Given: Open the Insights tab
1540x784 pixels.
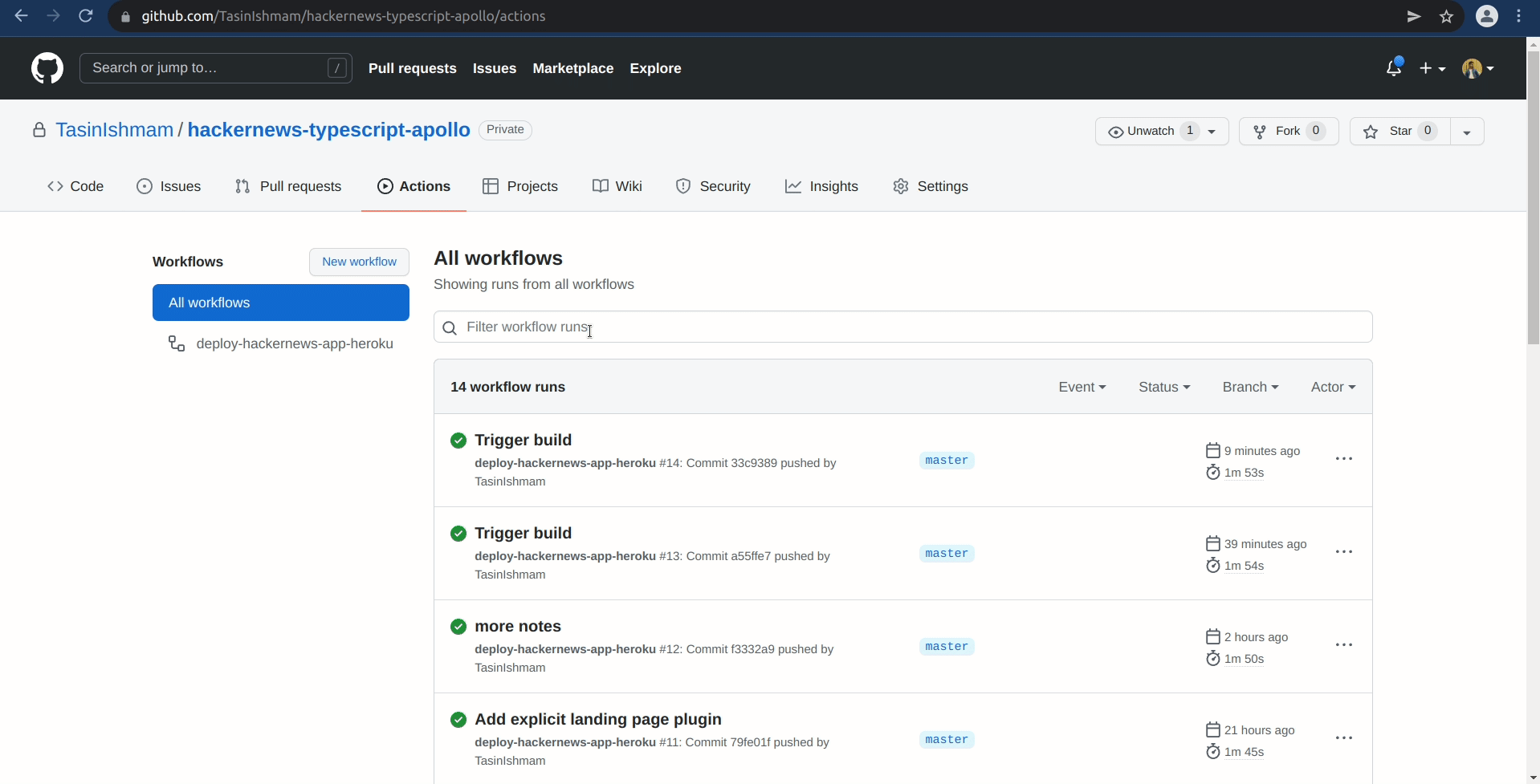Looking at the screenshot, I should pos(821,186).
